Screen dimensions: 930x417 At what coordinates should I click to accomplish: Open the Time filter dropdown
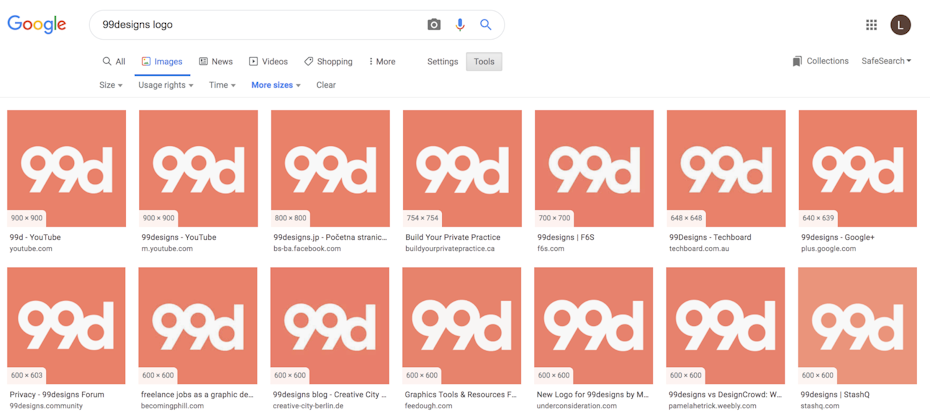[x=222, y=85]
